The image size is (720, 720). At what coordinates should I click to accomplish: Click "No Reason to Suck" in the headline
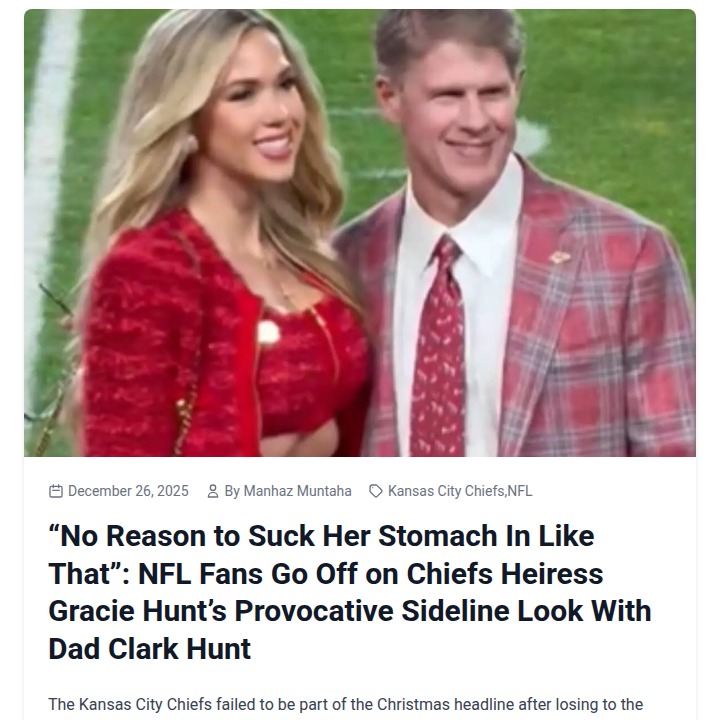tap(170, 536)
